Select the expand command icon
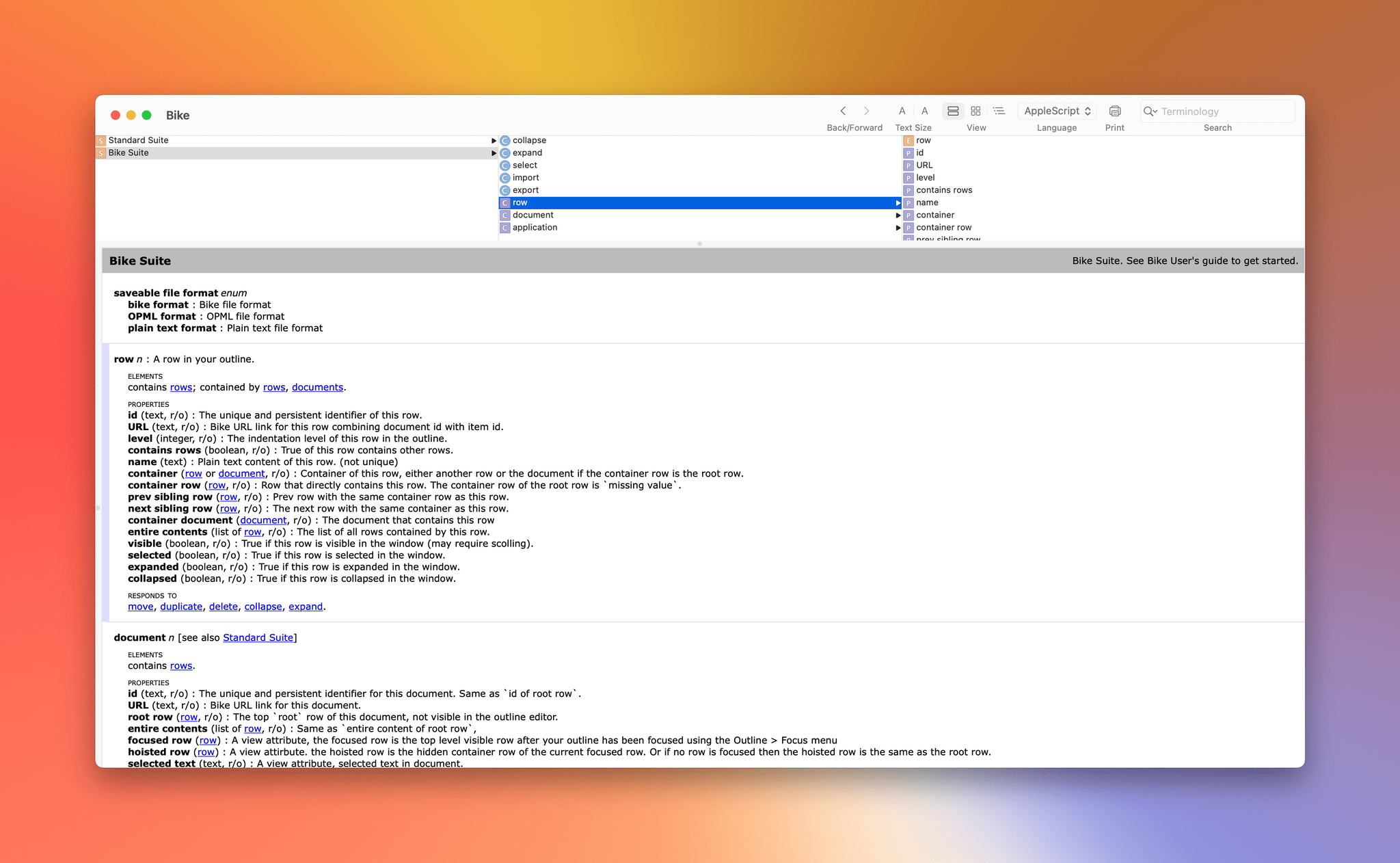The width and height of the screenshot is (1400, 863). point(505,153)
